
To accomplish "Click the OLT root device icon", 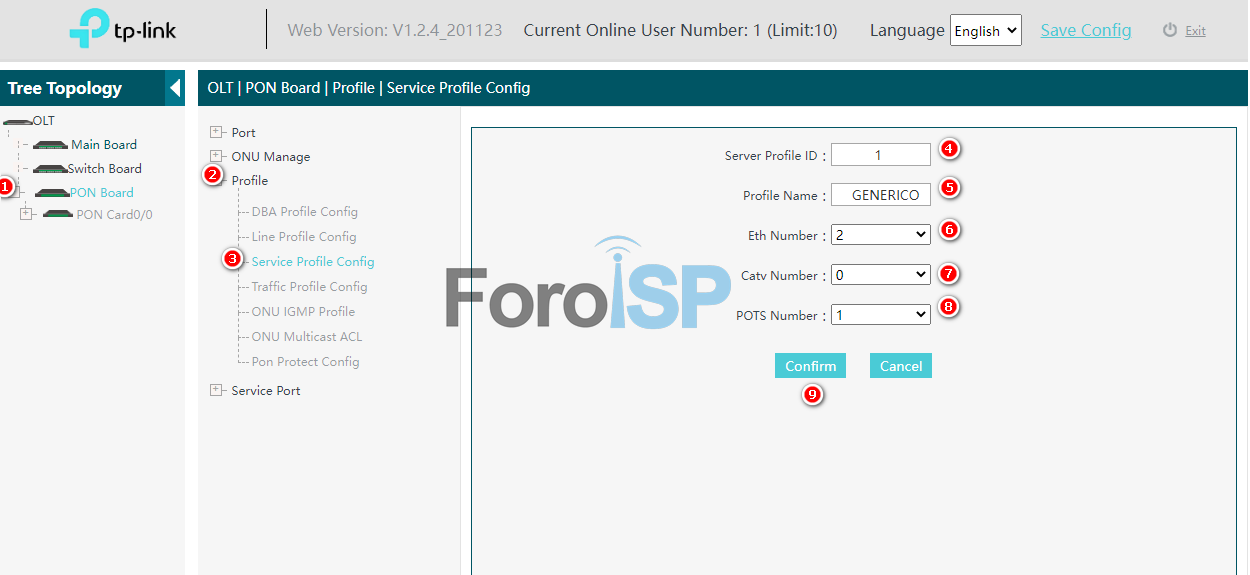I will [x=18, y=121].
